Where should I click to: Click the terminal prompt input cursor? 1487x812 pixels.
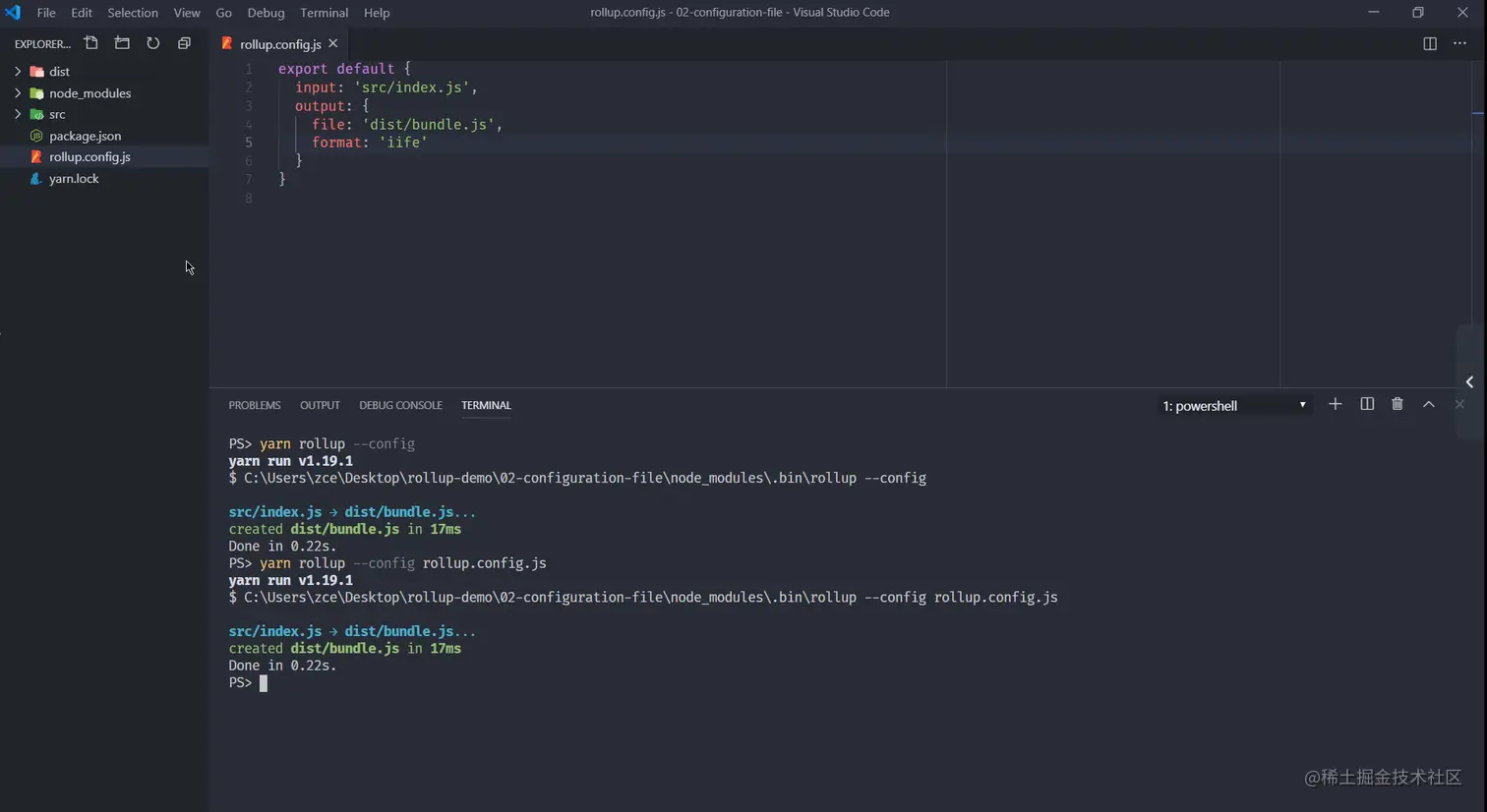click(x=263, y=682)
